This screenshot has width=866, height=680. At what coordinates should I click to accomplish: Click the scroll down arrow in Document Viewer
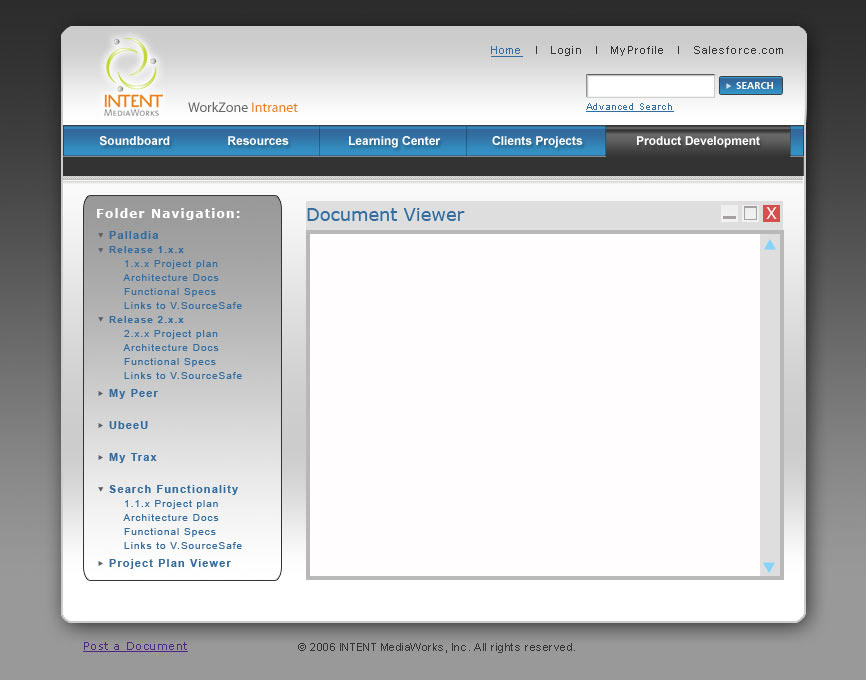(769, 567)
